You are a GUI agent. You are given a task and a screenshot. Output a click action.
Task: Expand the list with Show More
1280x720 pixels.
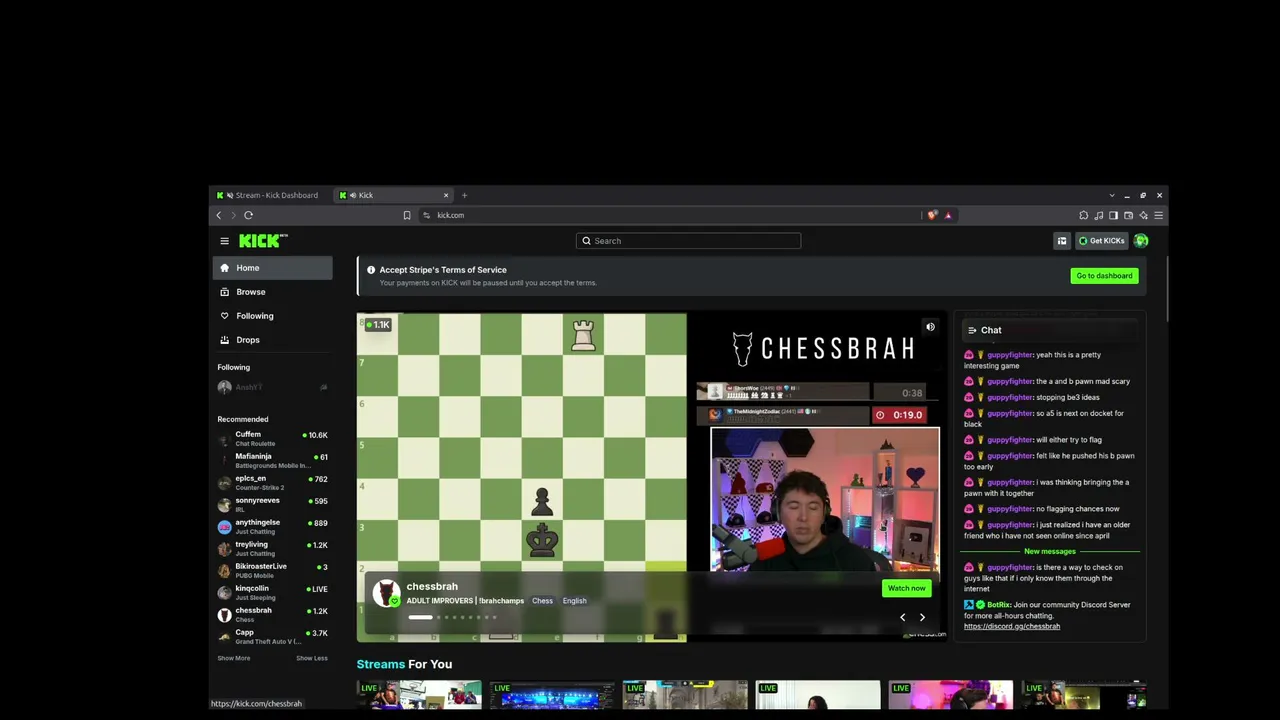[x=234, y=658]
